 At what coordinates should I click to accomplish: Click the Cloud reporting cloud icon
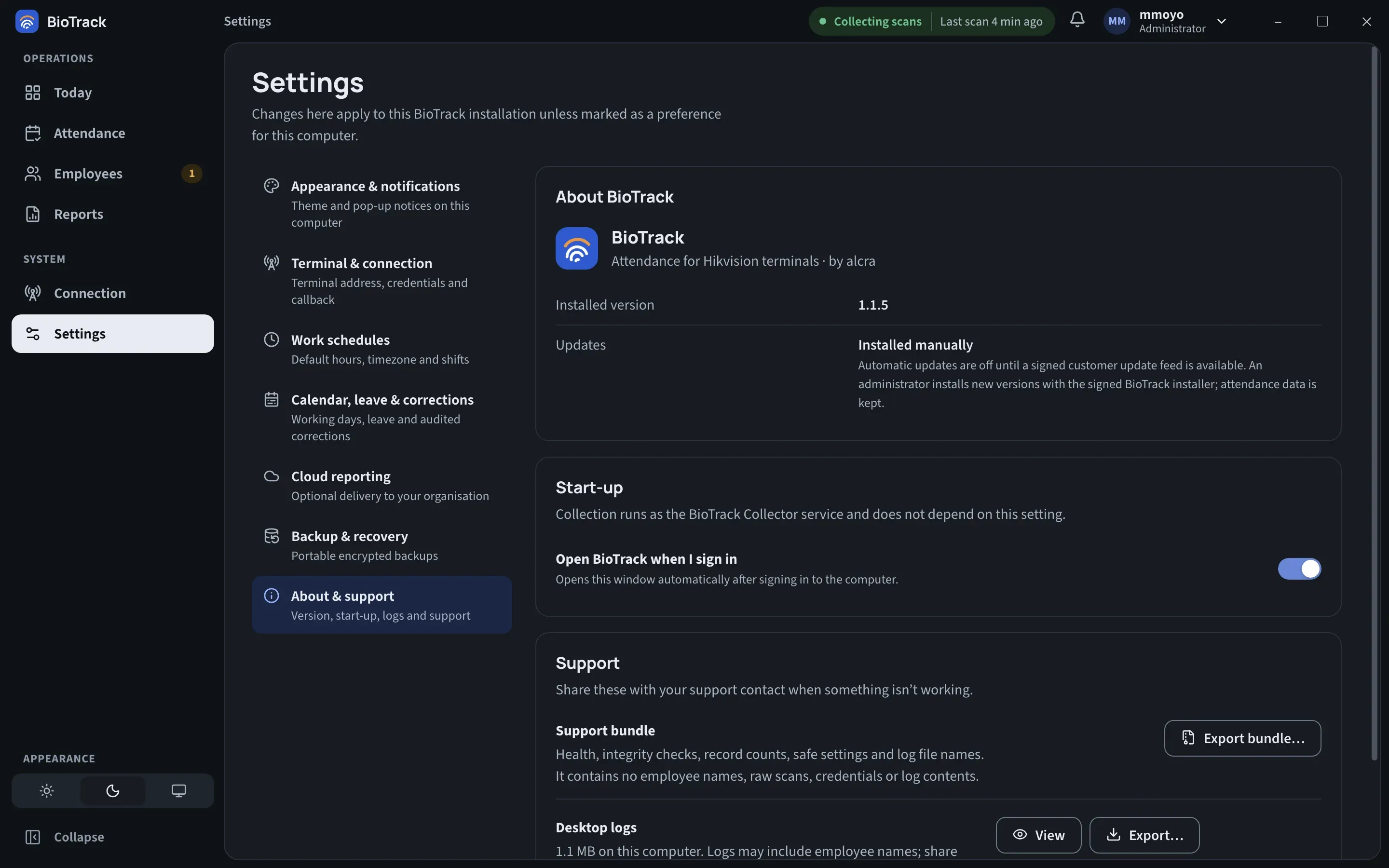click(272, 476)
